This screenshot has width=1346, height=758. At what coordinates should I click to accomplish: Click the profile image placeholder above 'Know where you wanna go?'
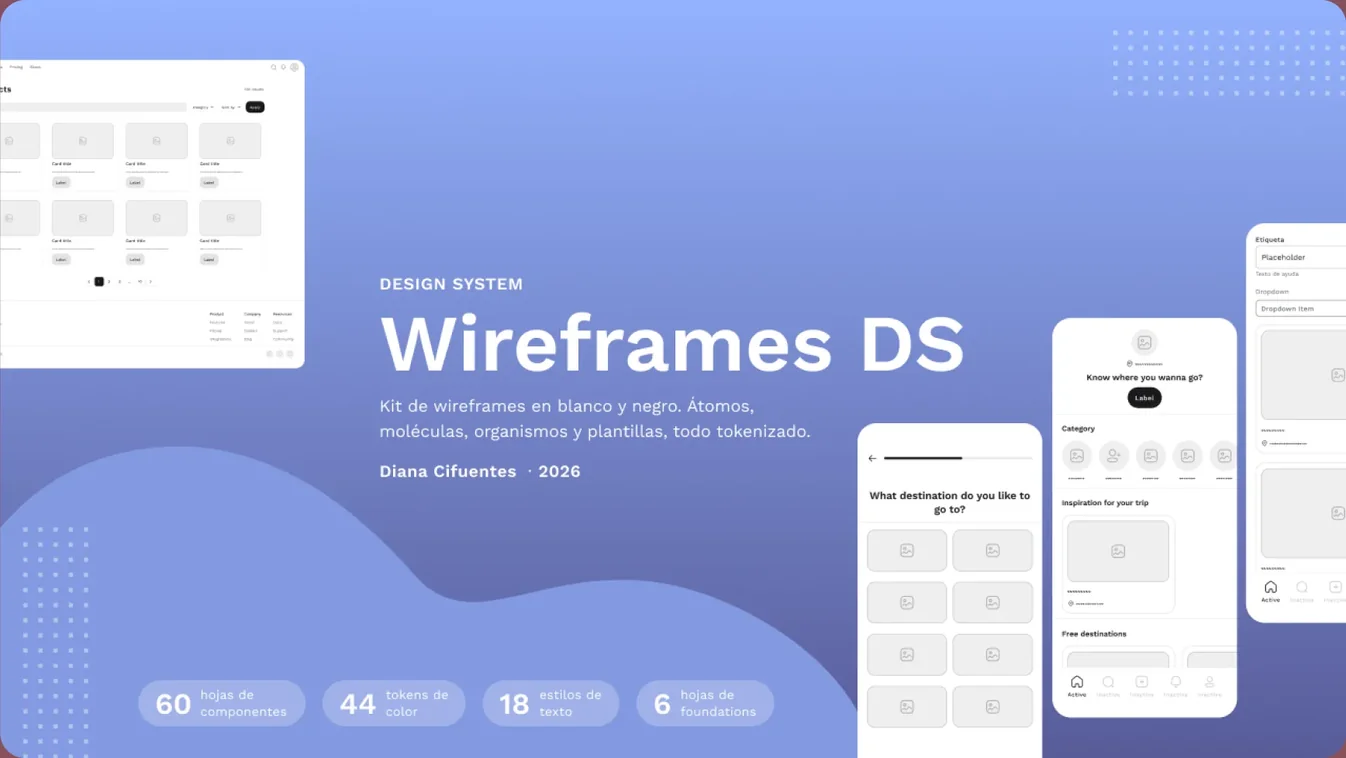[x=1144, y=342]
